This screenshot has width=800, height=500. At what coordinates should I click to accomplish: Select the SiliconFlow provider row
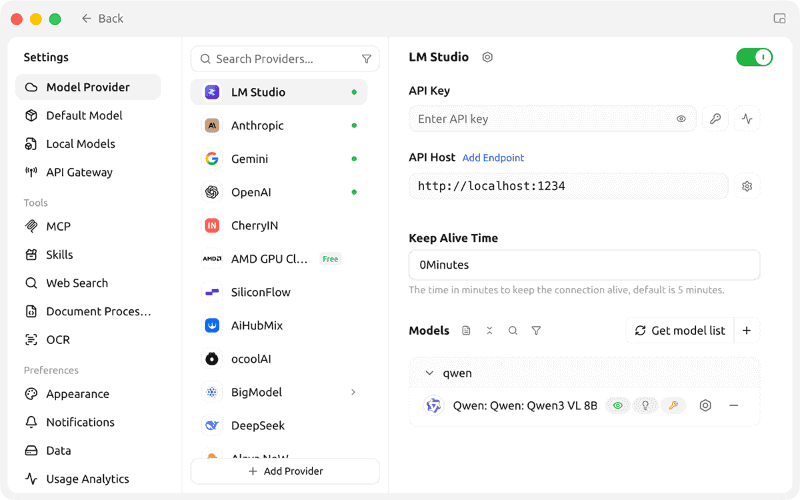tap(279, 292)
